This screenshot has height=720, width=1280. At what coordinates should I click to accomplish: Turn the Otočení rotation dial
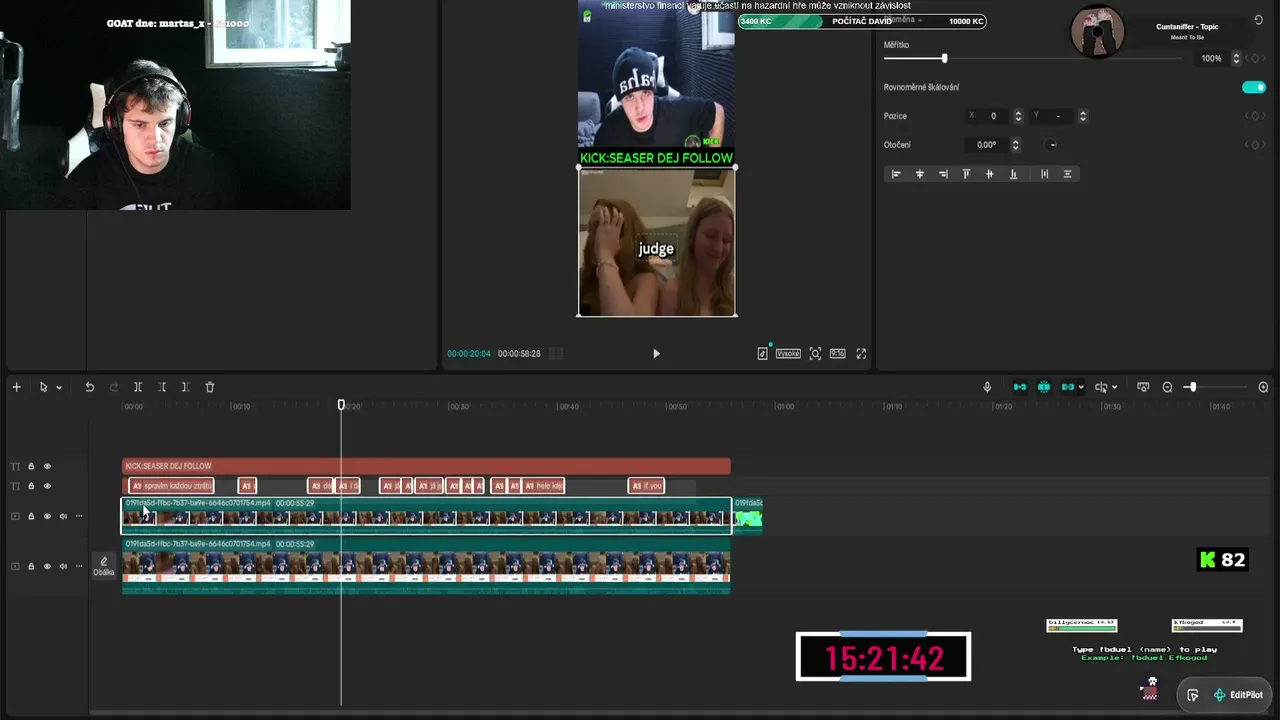1052,145
